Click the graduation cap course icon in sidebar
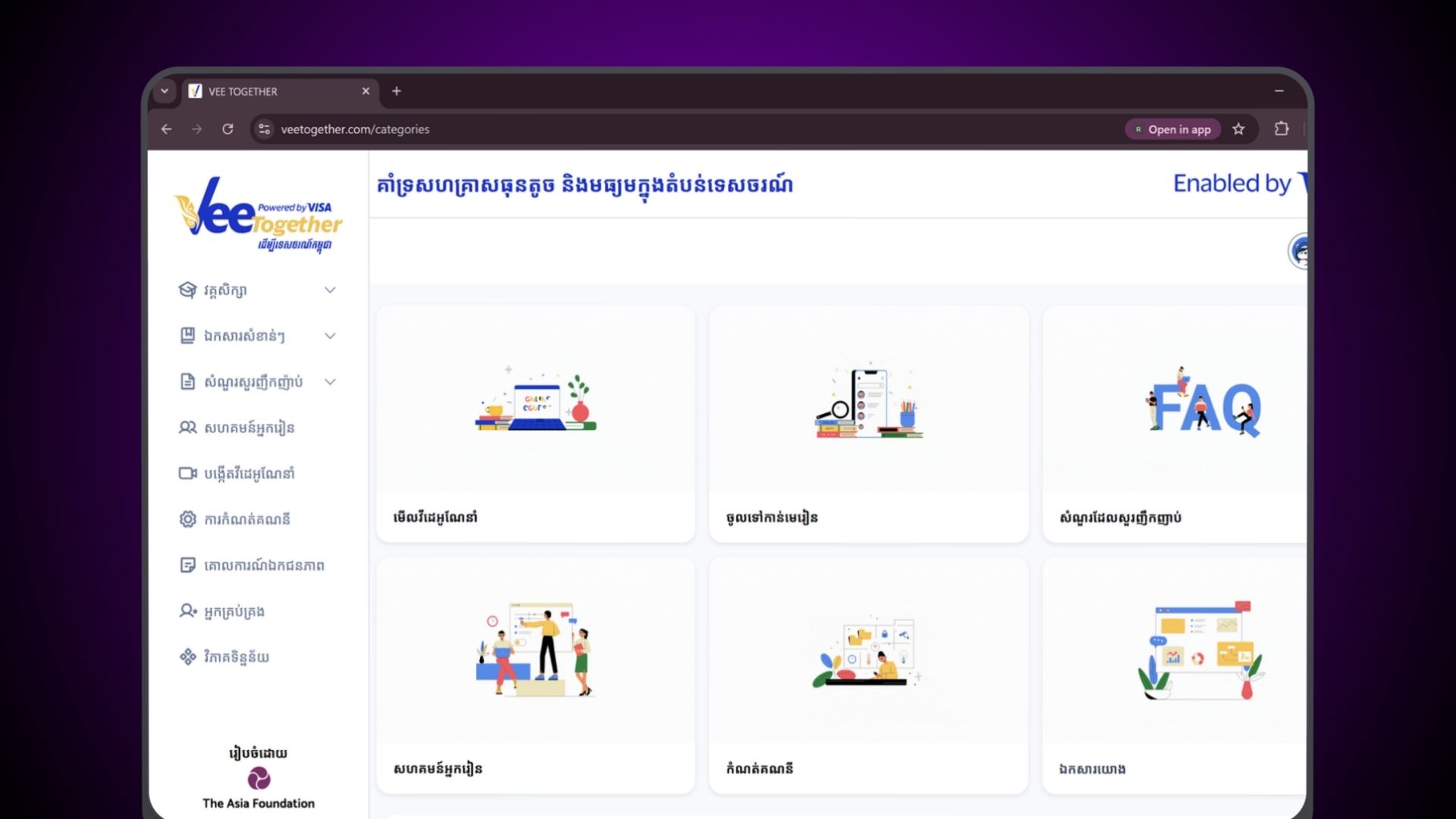 [x=187, y=290]
